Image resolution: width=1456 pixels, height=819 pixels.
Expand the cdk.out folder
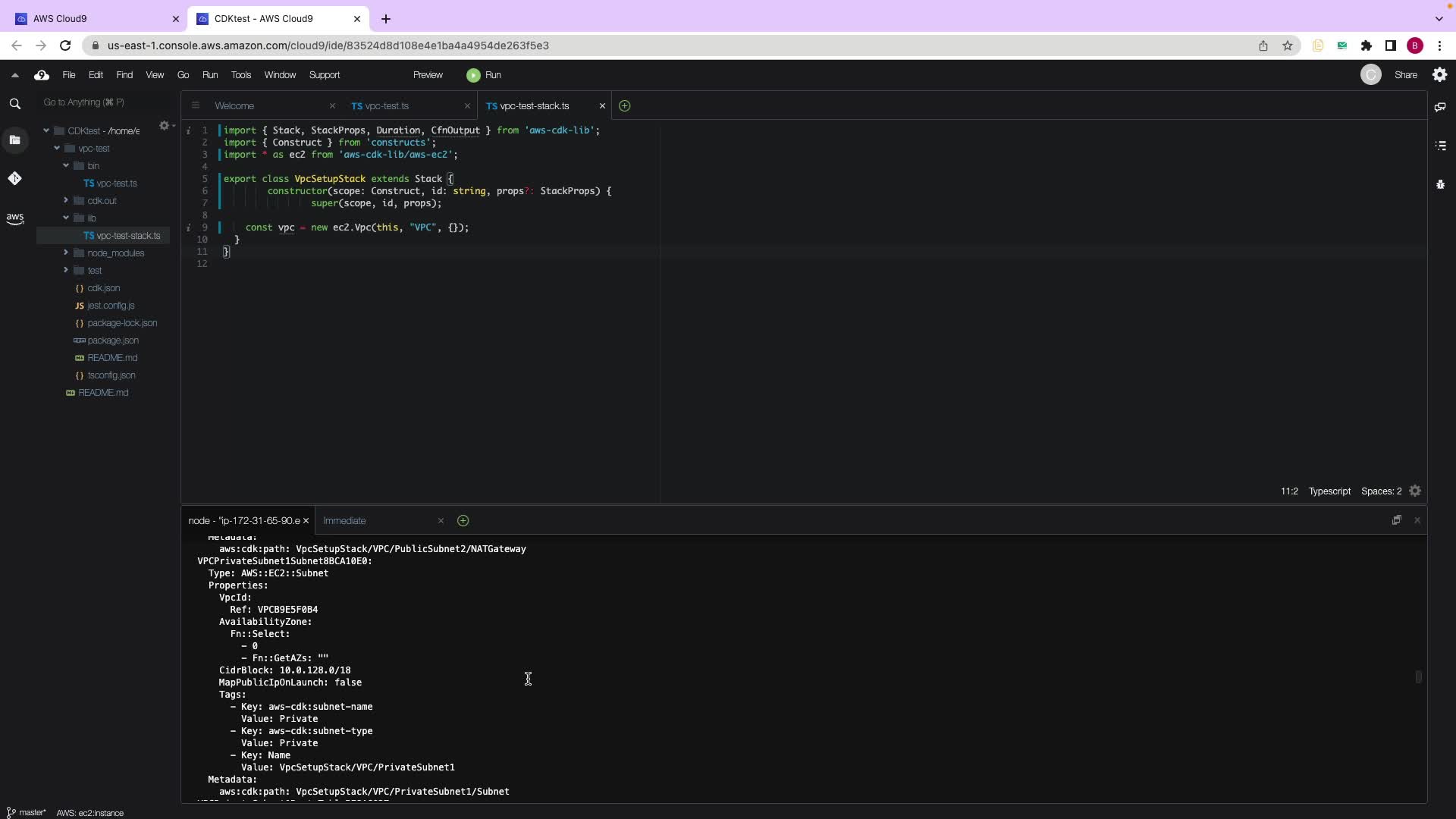pos(66,200)
